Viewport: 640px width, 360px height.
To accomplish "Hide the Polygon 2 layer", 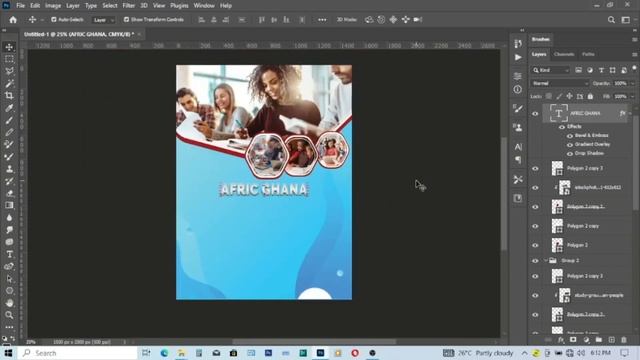I will (x=535, y=245).
